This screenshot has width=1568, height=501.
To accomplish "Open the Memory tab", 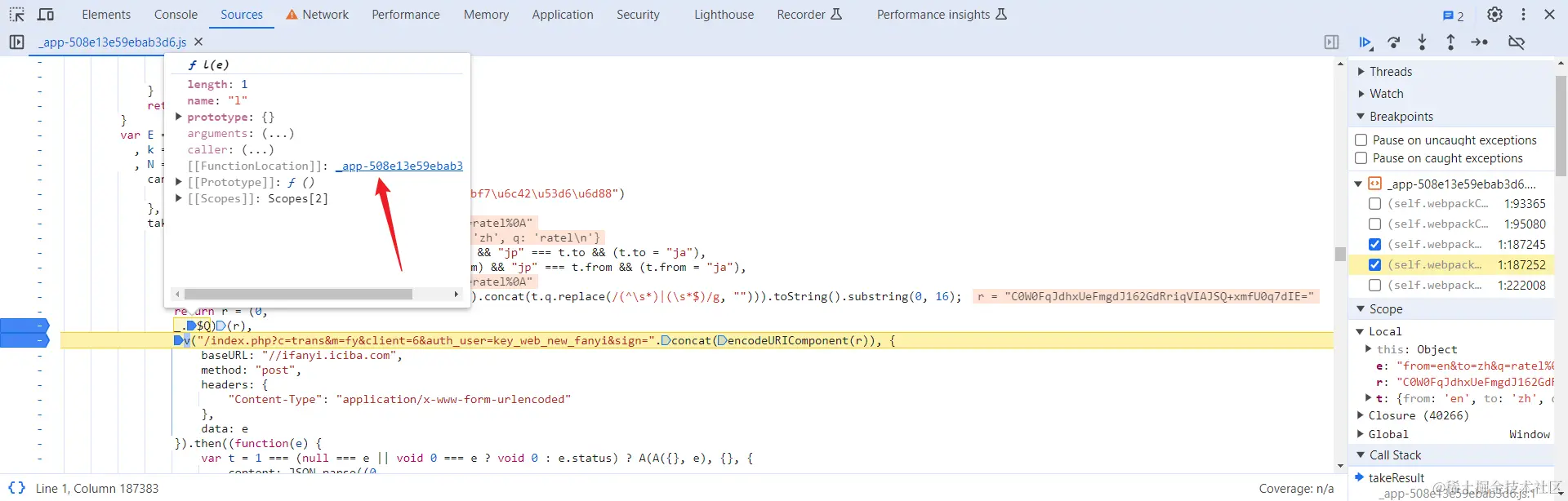I will (x=486, y=15).
